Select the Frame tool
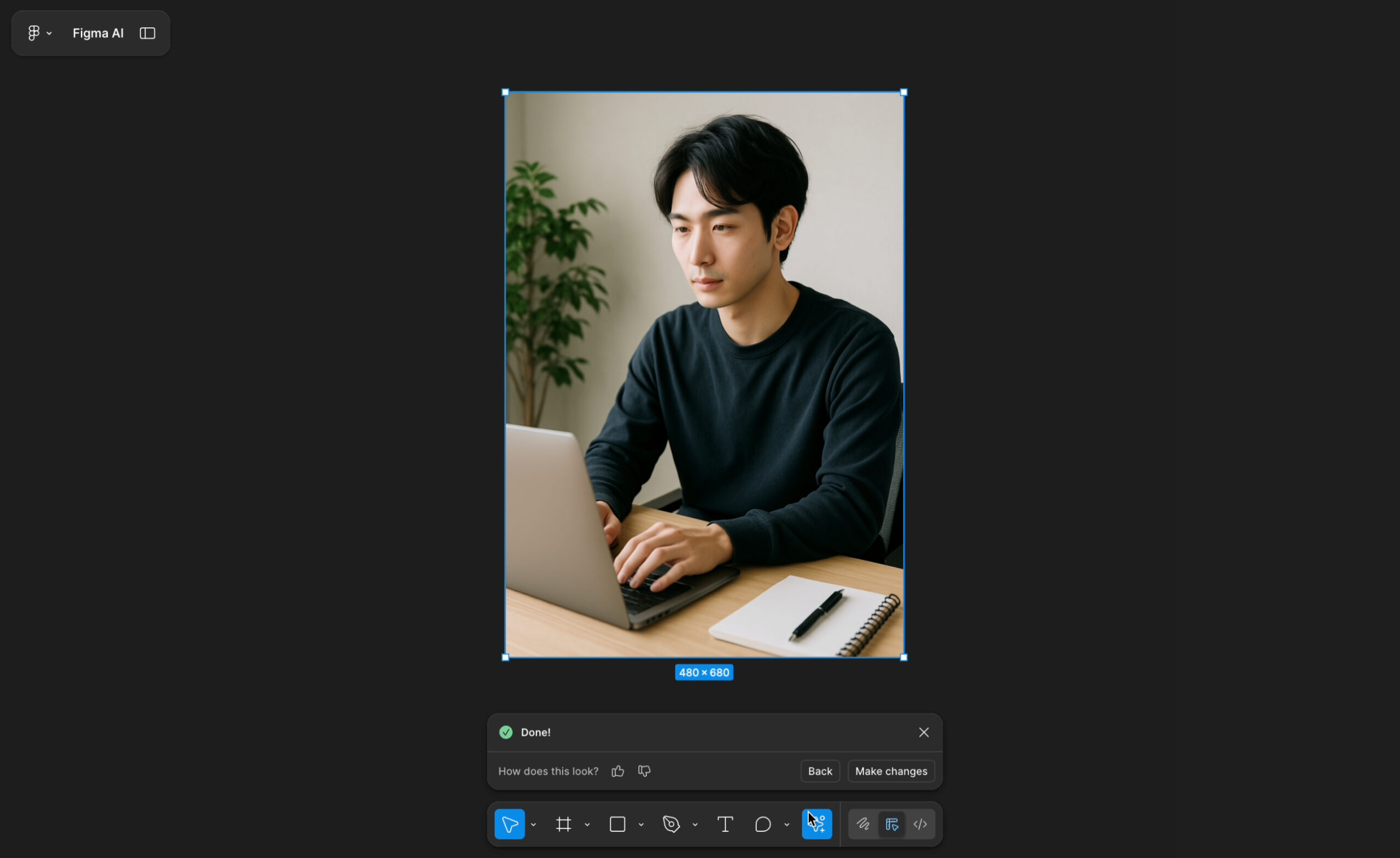Image resolution: width=1400 pixels, height=858 pixels. click(x=564, y=824)
